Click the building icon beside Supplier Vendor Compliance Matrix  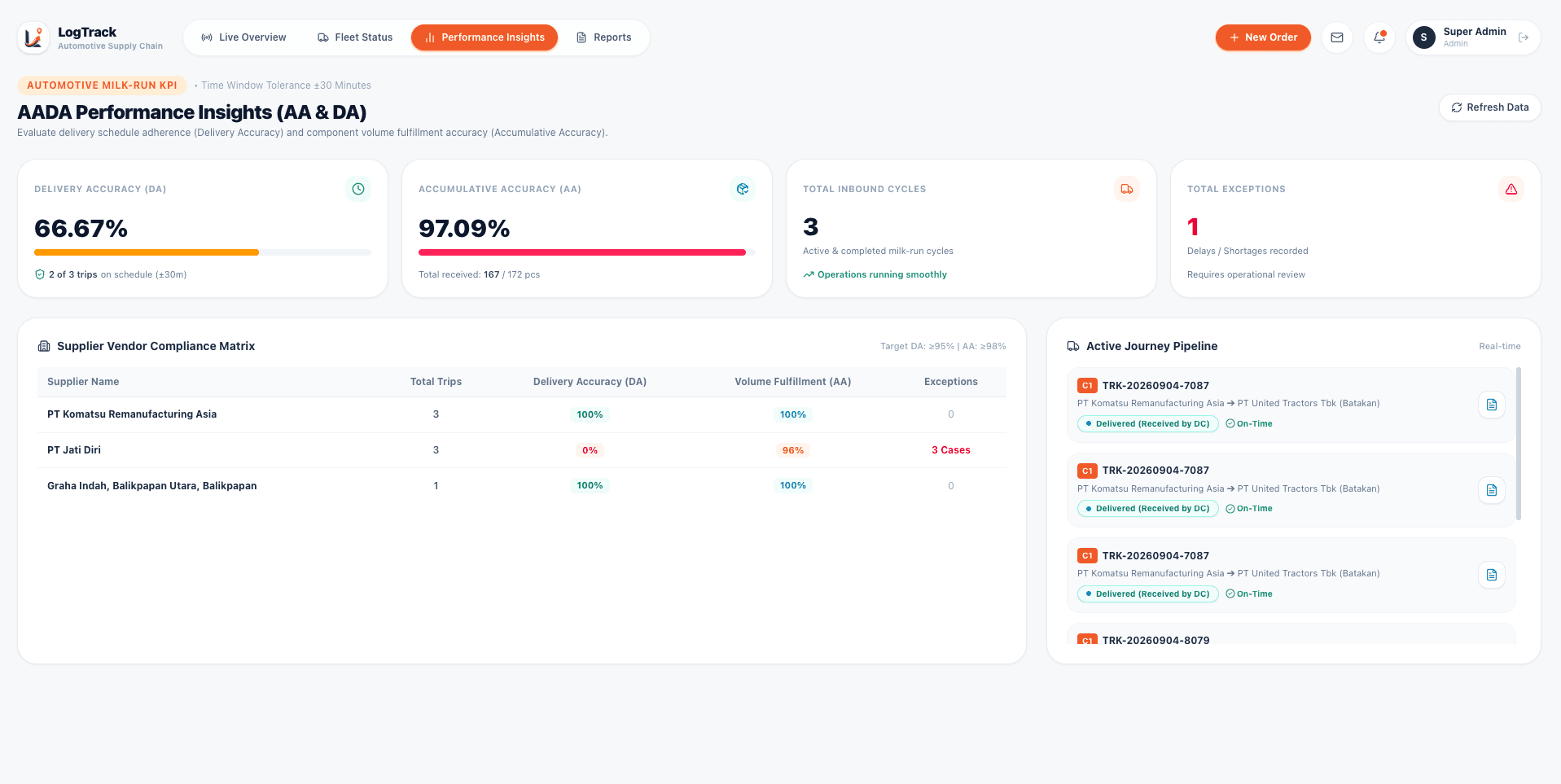[x=44, y=346]
